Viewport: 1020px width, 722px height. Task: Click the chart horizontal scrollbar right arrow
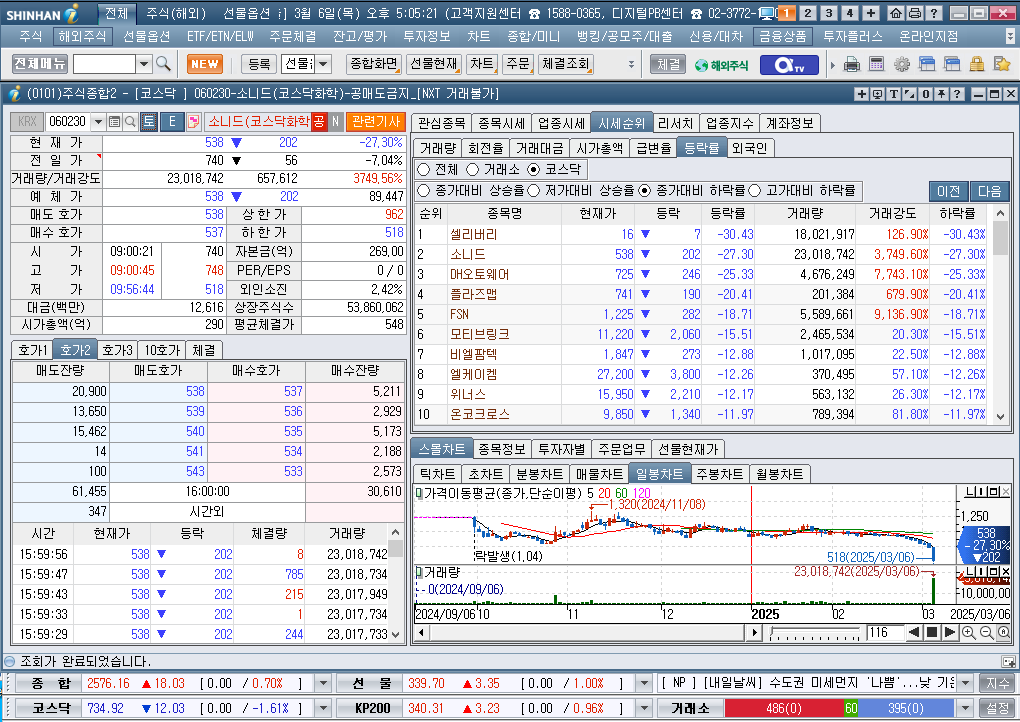point(755,632)
